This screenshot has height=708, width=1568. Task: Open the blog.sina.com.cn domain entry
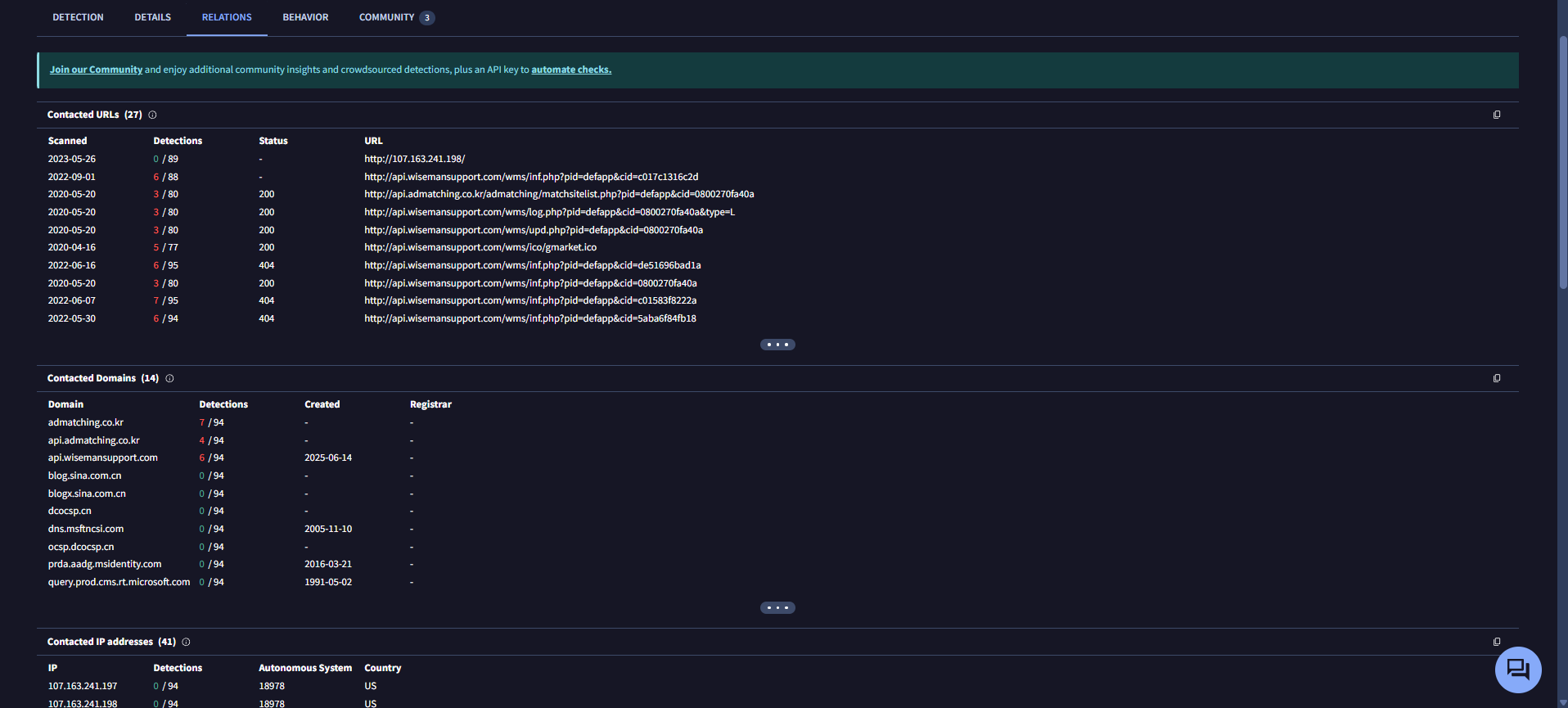pos(84,476)
